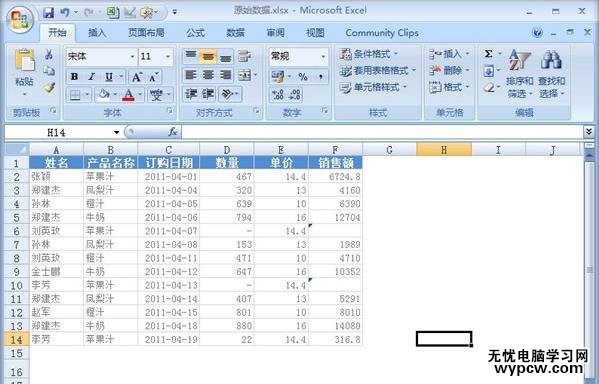Switch to the 插入 ribbon tab
Screen dimensions: 599x384
[x=97, y=33]
